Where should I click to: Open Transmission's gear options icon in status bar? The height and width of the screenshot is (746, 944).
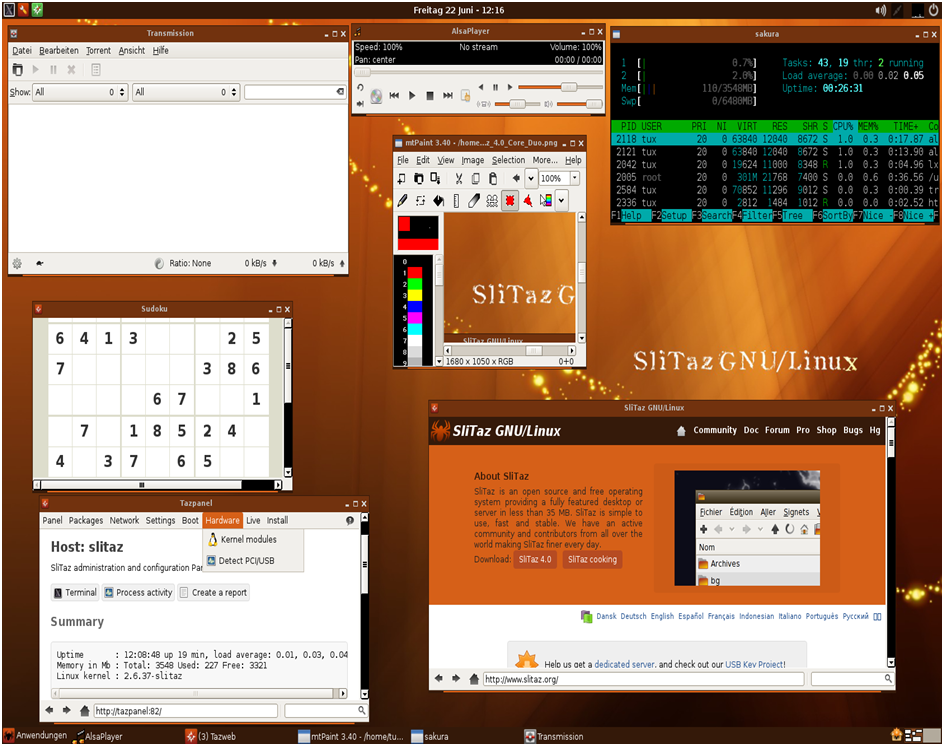pos(17,264)
